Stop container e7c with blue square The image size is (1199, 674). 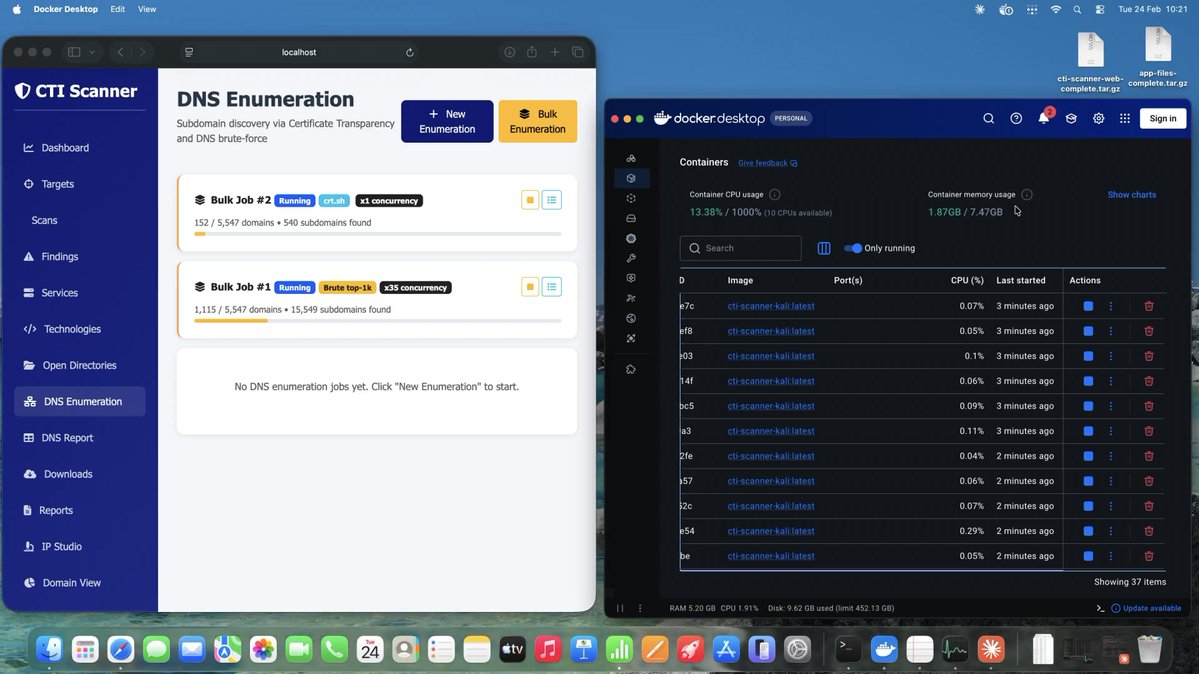(x=1088, y=306)
